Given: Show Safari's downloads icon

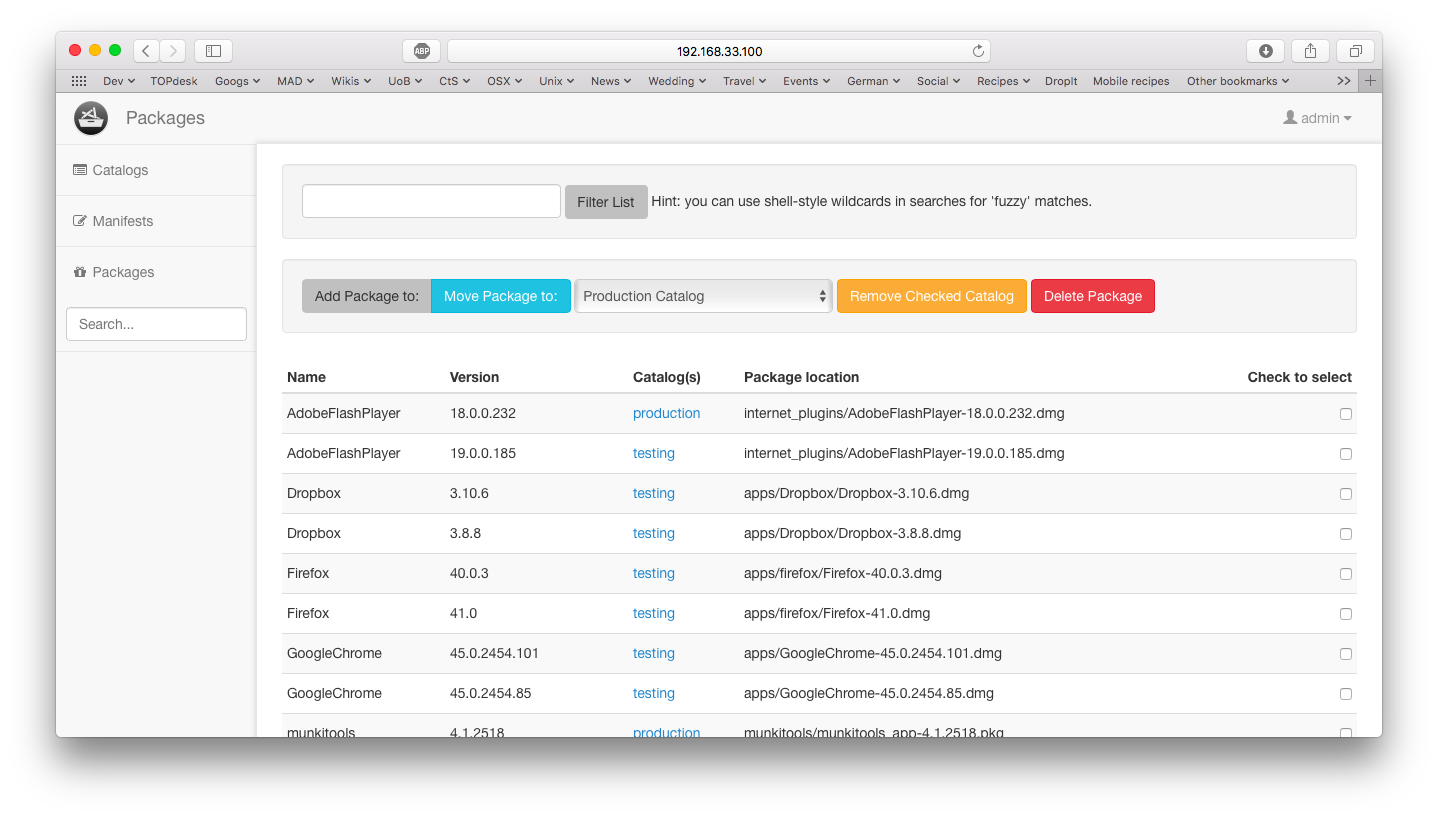Looking at the screenshot, I should point(1265,51).
